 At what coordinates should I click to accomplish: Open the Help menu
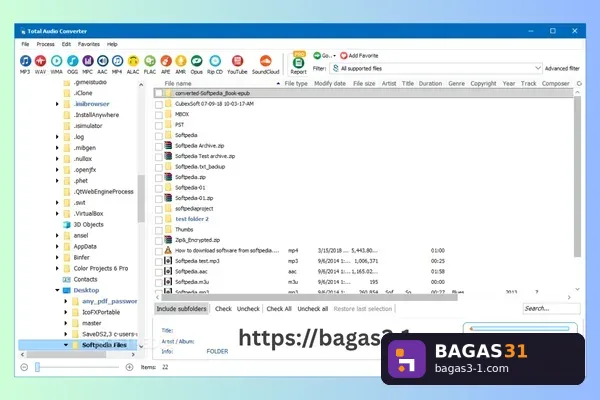point(112,44)
